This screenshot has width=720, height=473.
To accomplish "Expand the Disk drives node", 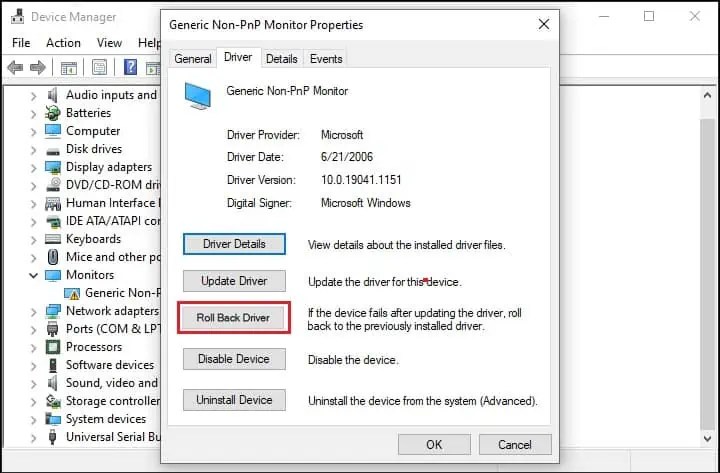I will tap(33, 150).
